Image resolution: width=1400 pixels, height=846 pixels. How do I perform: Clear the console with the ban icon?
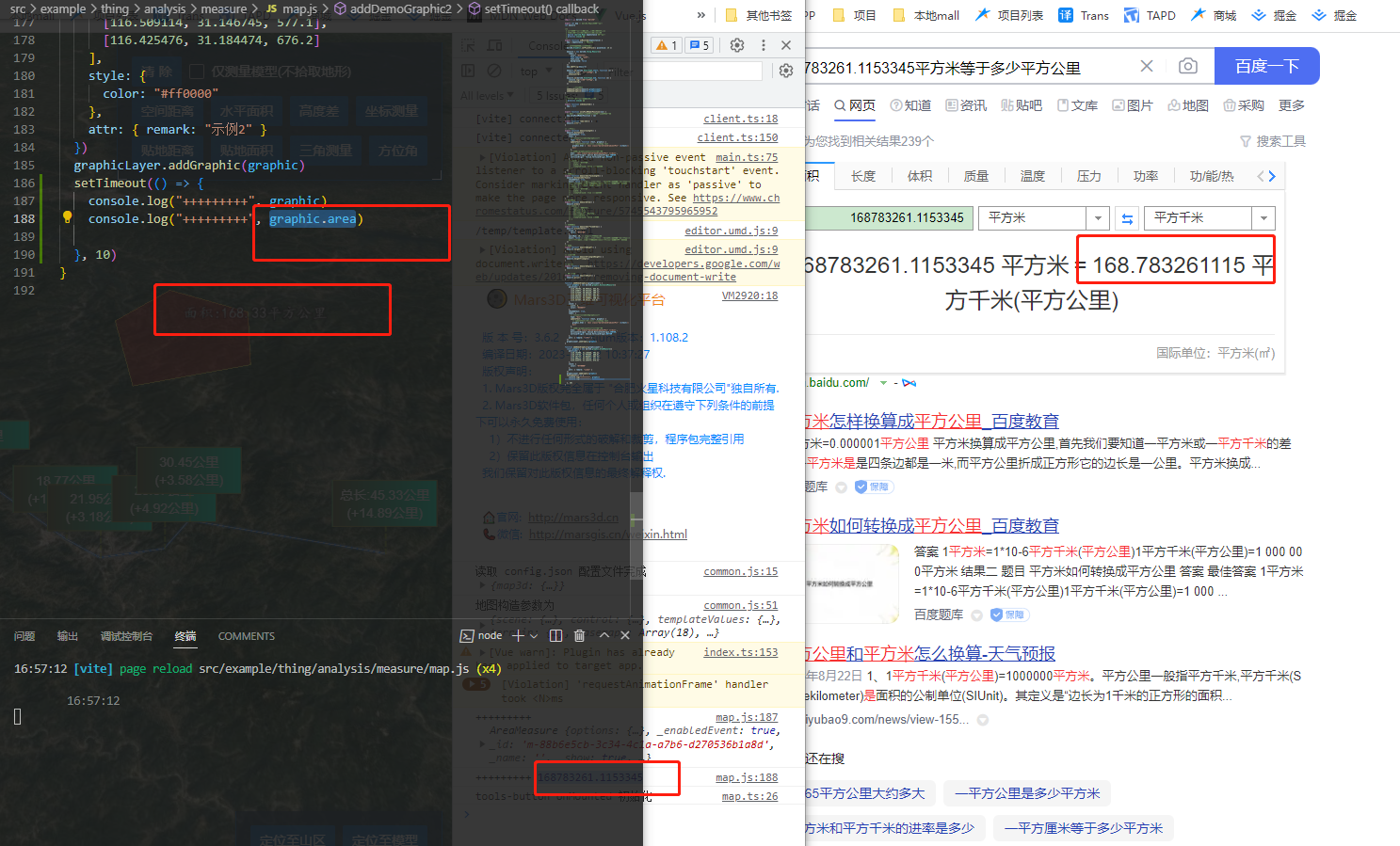click(x=494, y=71)
